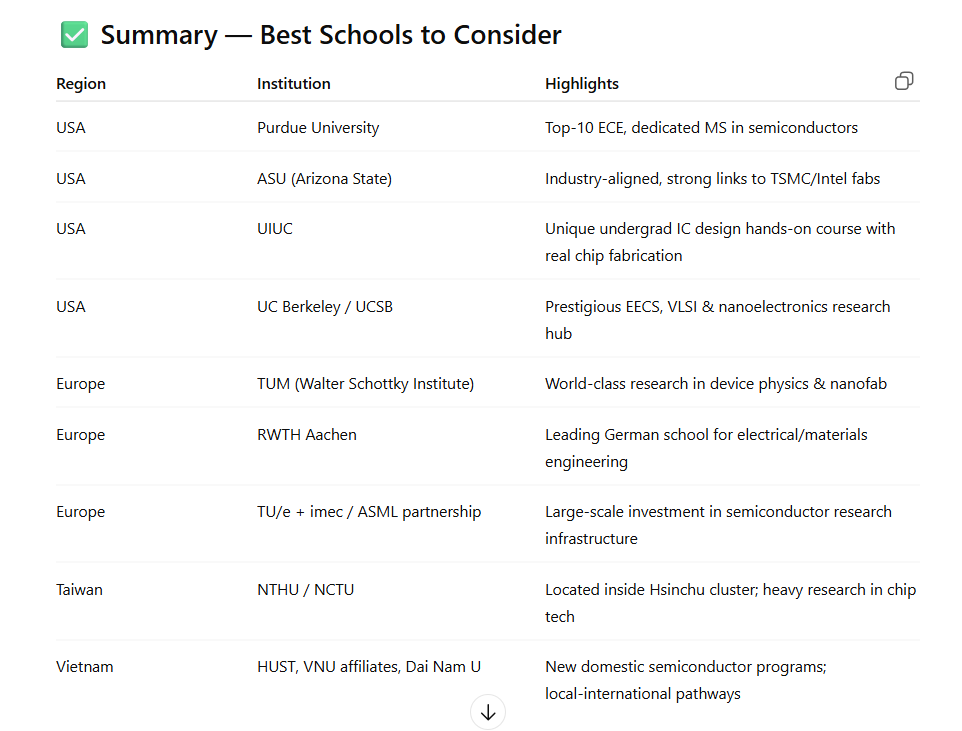The image size is (962, 731).
Task: Click the RWTH Aachen cell
Action: point(307,435)
